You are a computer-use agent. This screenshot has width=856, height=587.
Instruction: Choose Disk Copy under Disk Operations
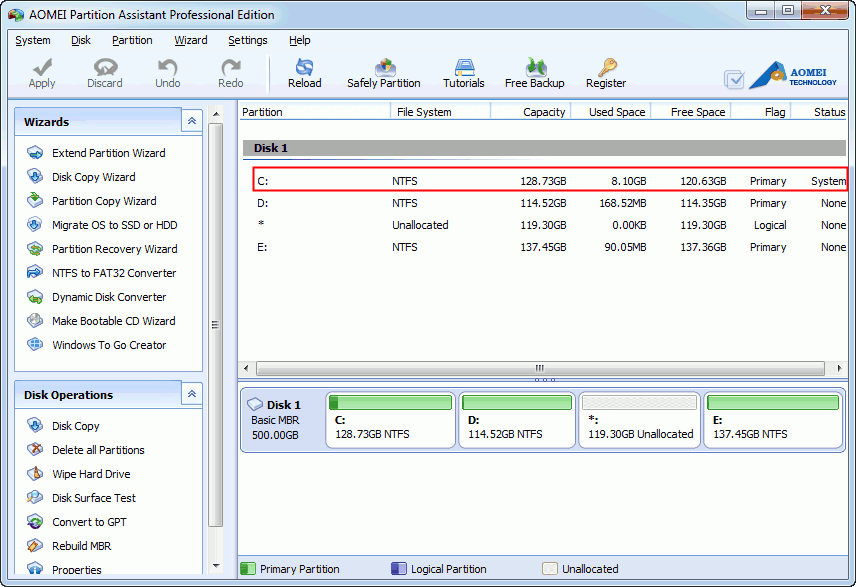pos(75,426)
